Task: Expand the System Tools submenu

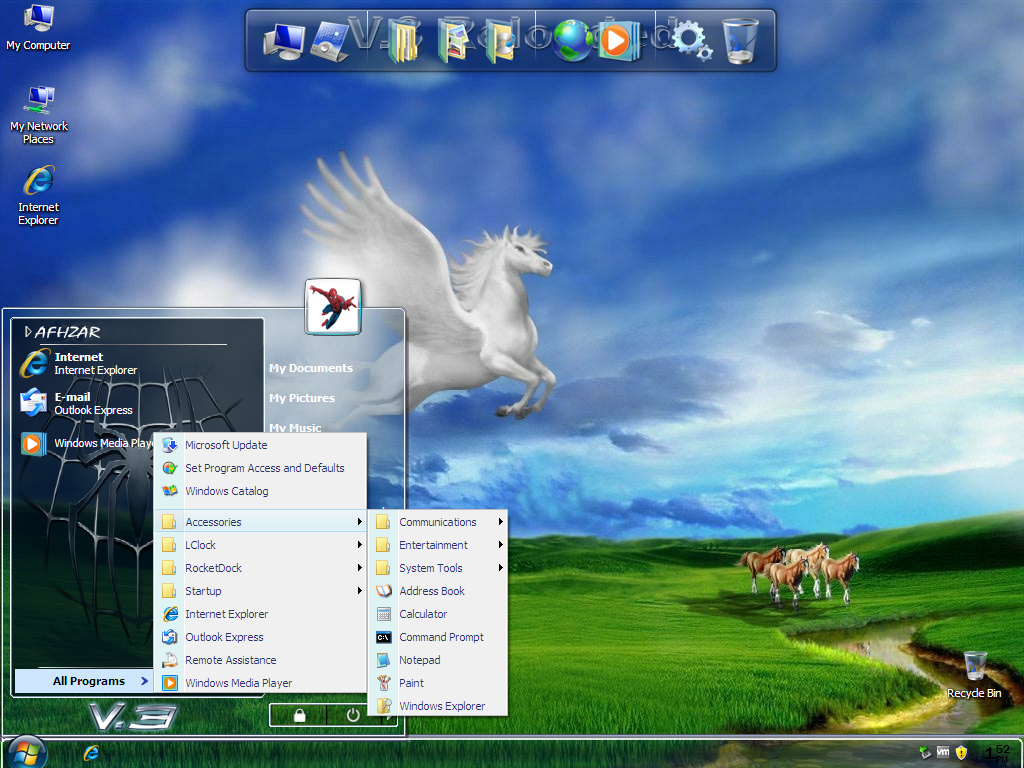Action: (438, 568)
